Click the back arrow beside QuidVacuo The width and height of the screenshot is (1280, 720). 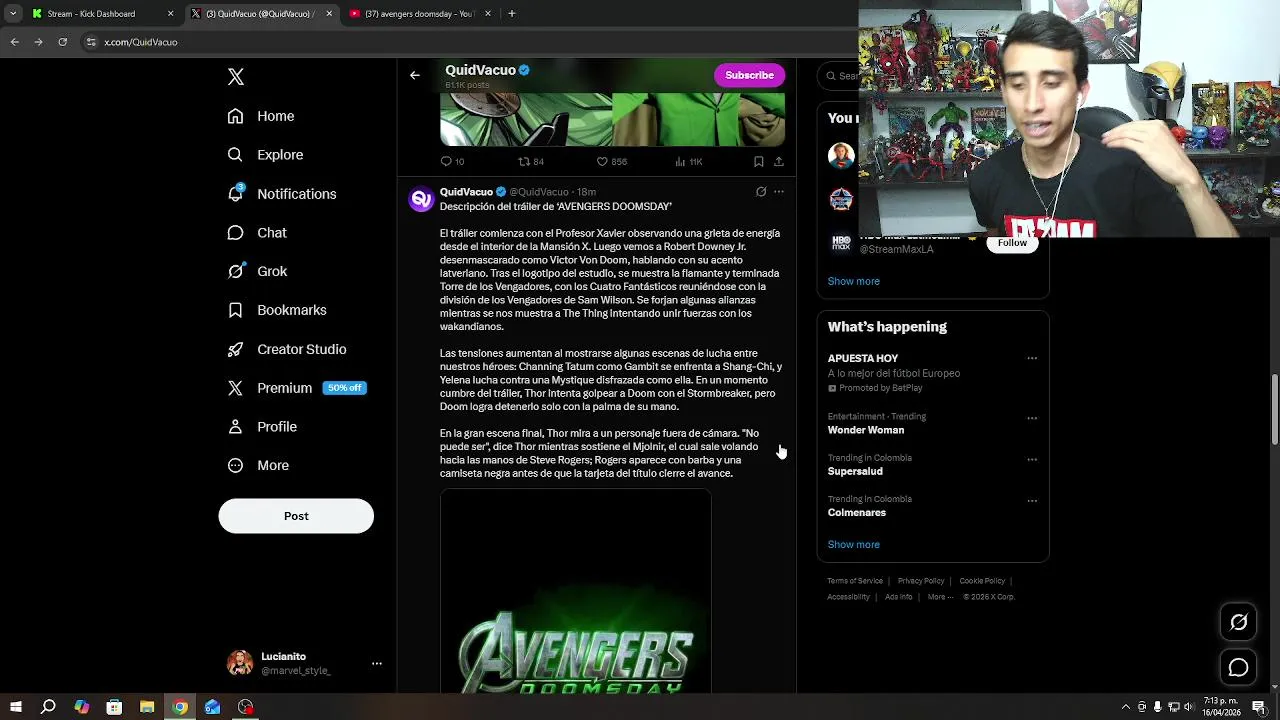(x=415, y=75)
